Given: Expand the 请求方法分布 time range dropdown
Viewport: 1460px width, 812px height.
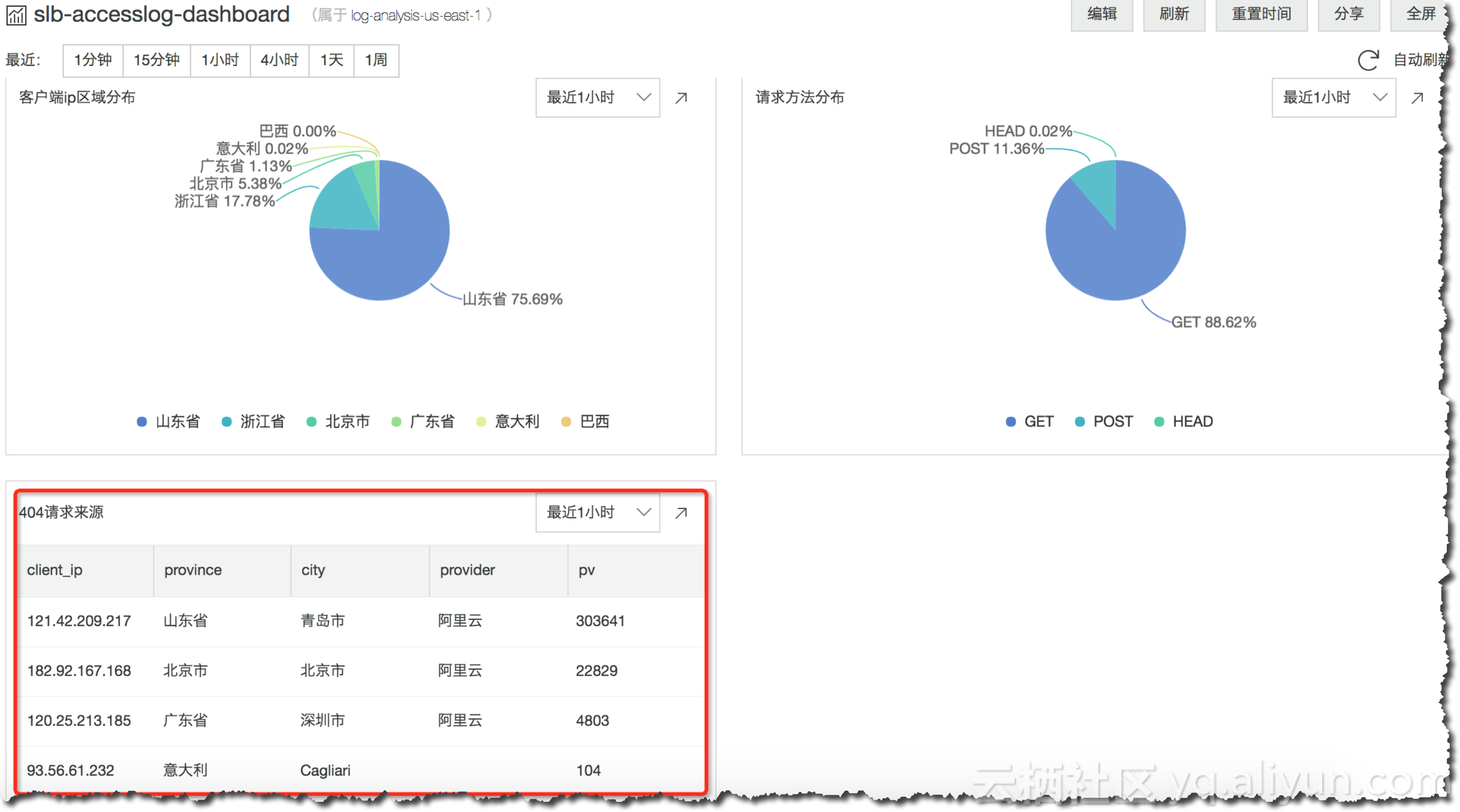Looking at the screenshot, I should [1333, 97].
